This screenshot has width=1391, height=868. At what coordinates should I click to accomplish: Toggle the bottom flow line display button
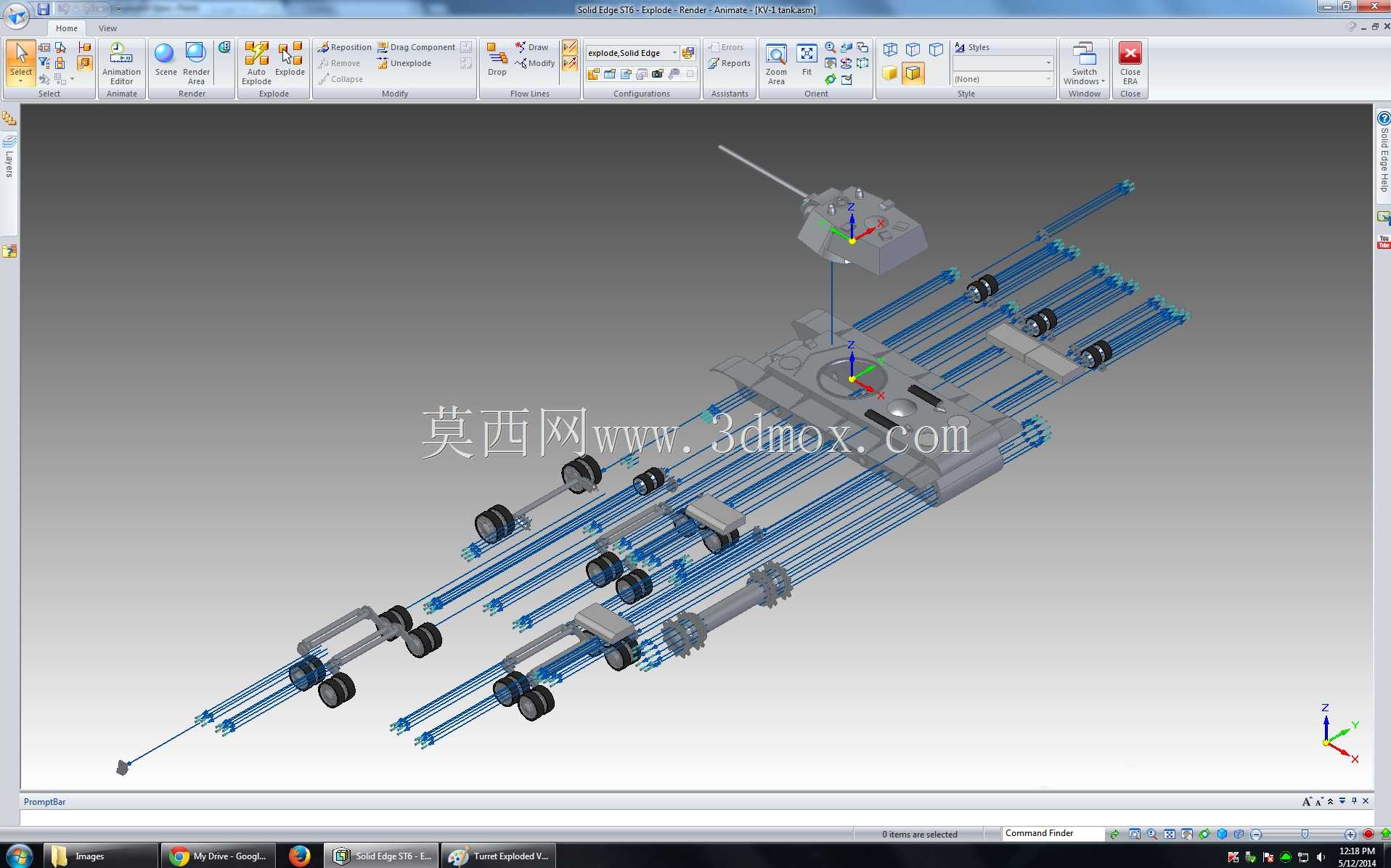570,64
